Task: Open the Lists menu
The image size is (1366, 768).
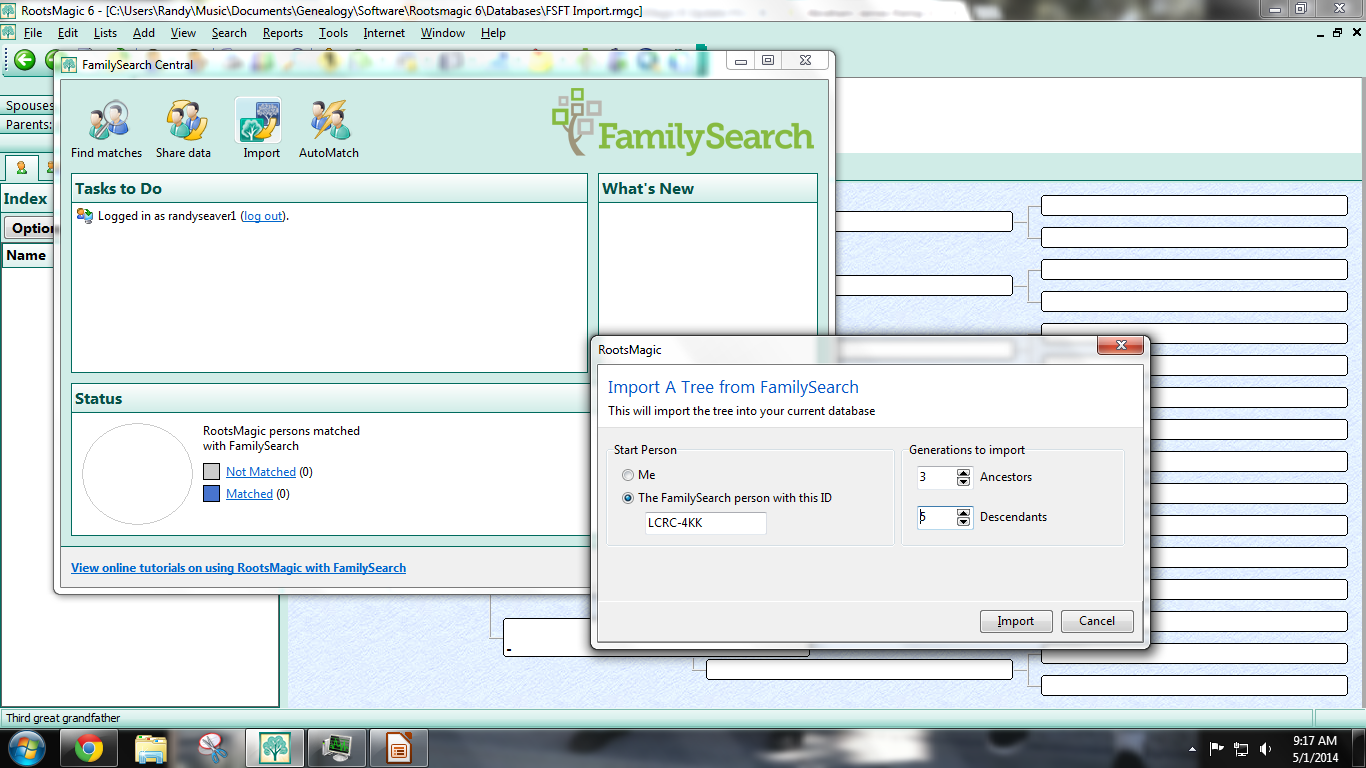Action: tap(105, 33)
